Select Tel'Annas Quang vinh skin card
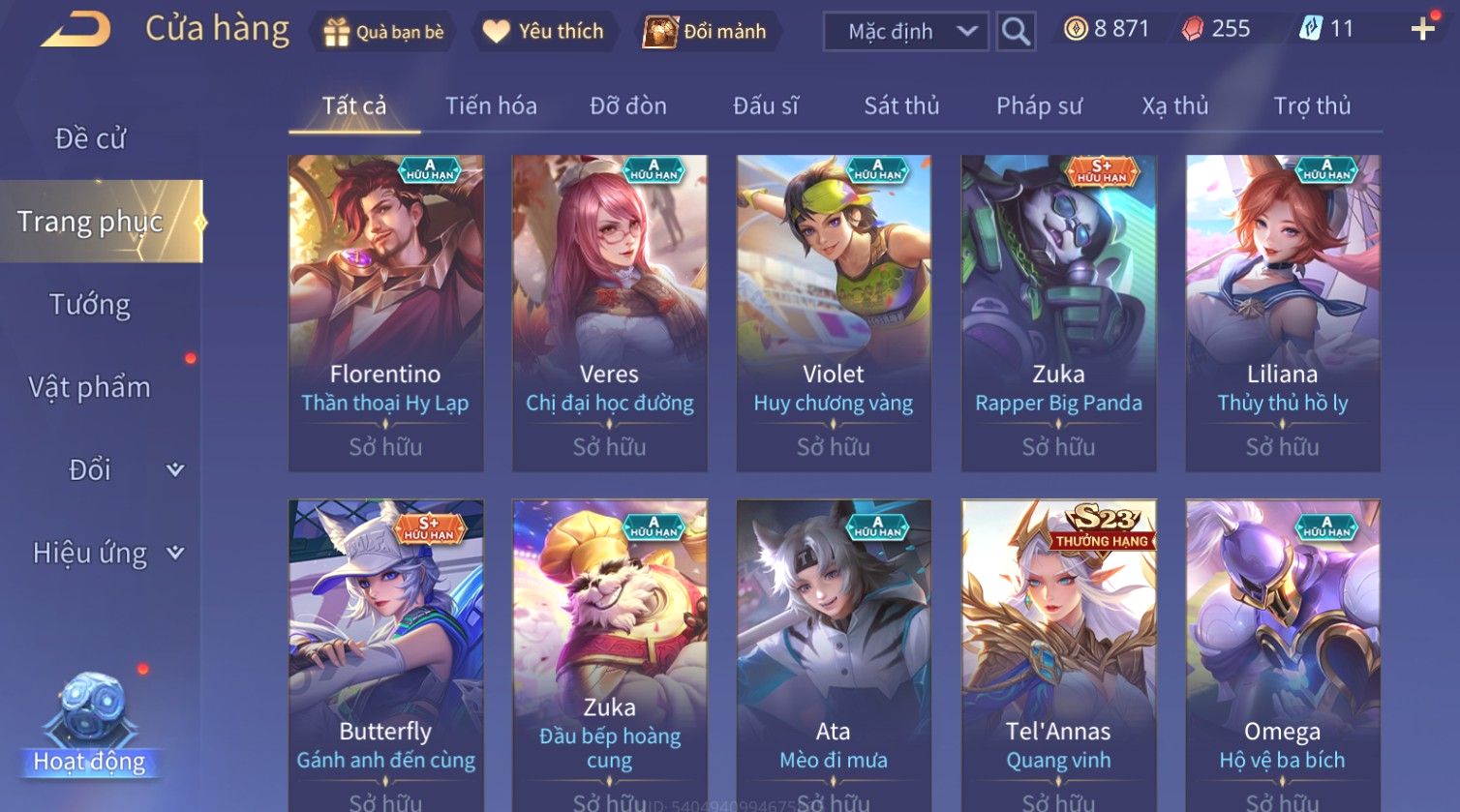The width and height of the screenshot is (1460, 812). [x=1058, y=655]
